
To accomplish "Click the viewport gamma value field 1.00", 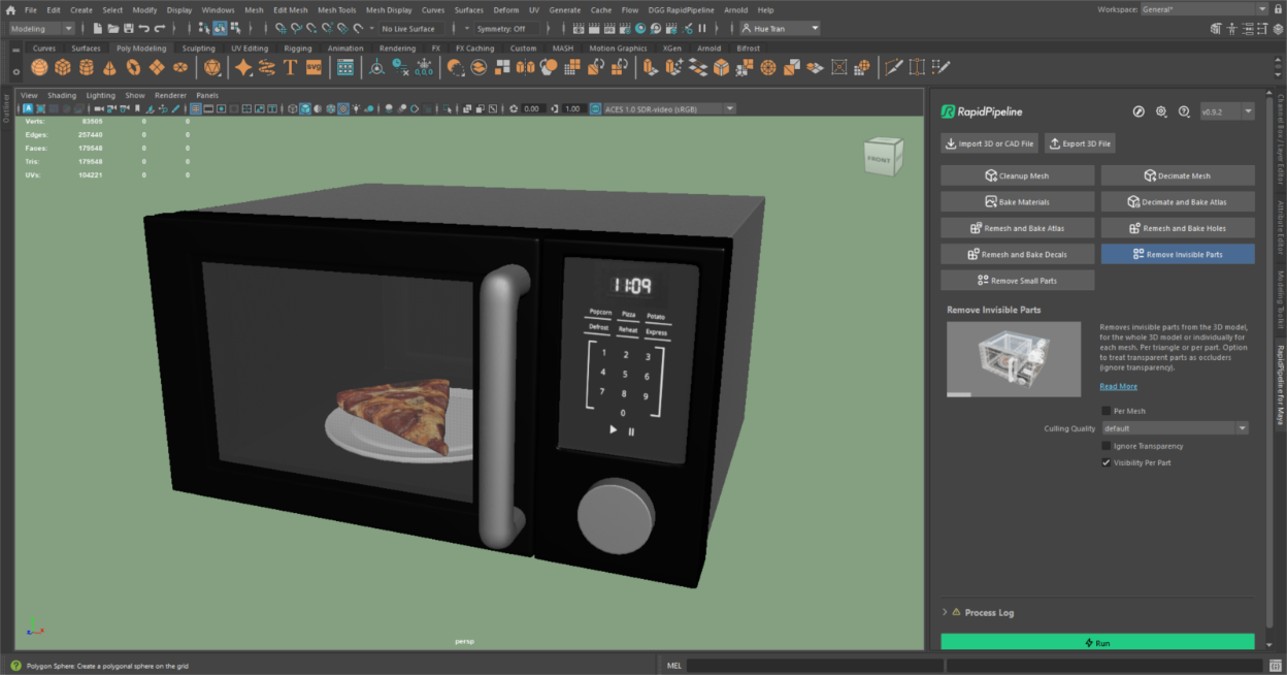I will 572,108.
